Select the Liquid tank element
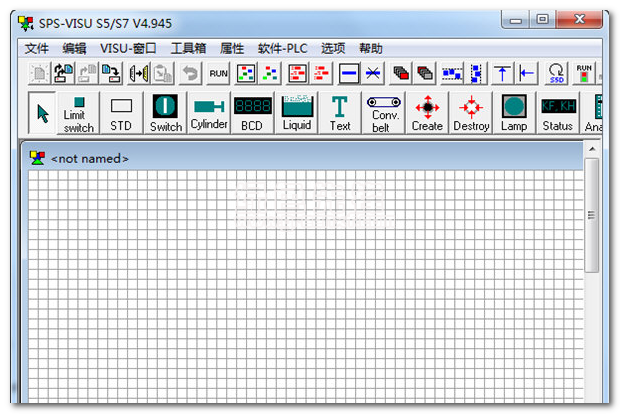This screenshot has width=620, height=414. point(297,113)
